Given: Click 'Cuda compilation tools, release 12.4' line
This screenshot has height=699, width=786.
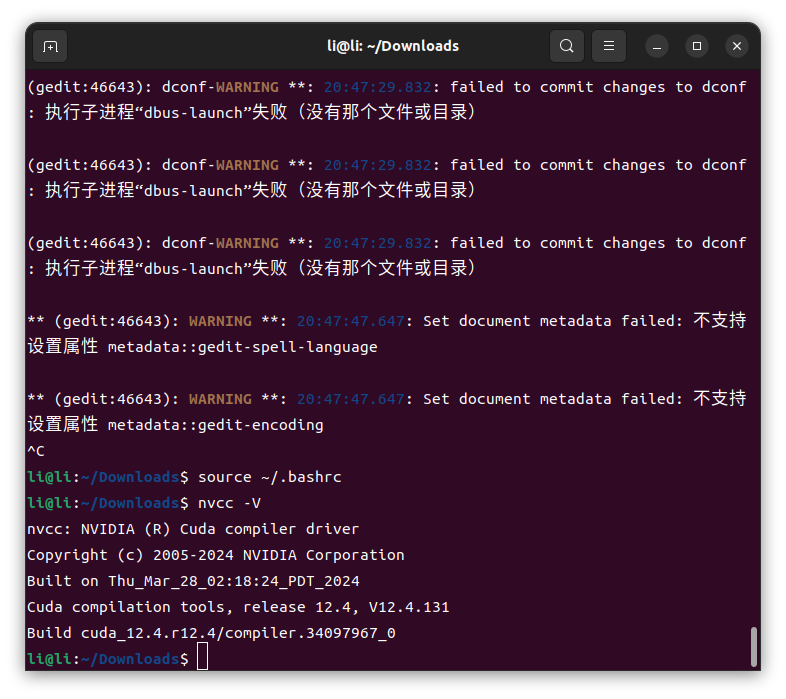Looking at the screenshot, I should [x=238, y=607].
